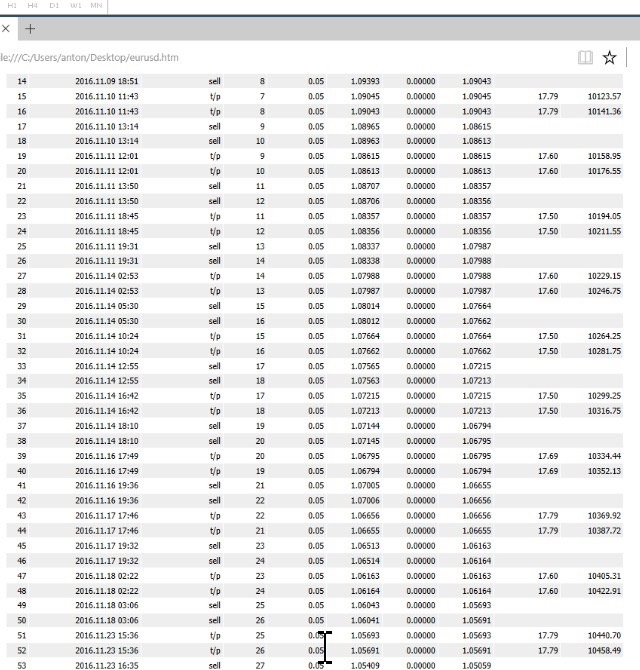This screenshot has height=670, width=640.
Task: Open a new browser tab
Action: 30,29
